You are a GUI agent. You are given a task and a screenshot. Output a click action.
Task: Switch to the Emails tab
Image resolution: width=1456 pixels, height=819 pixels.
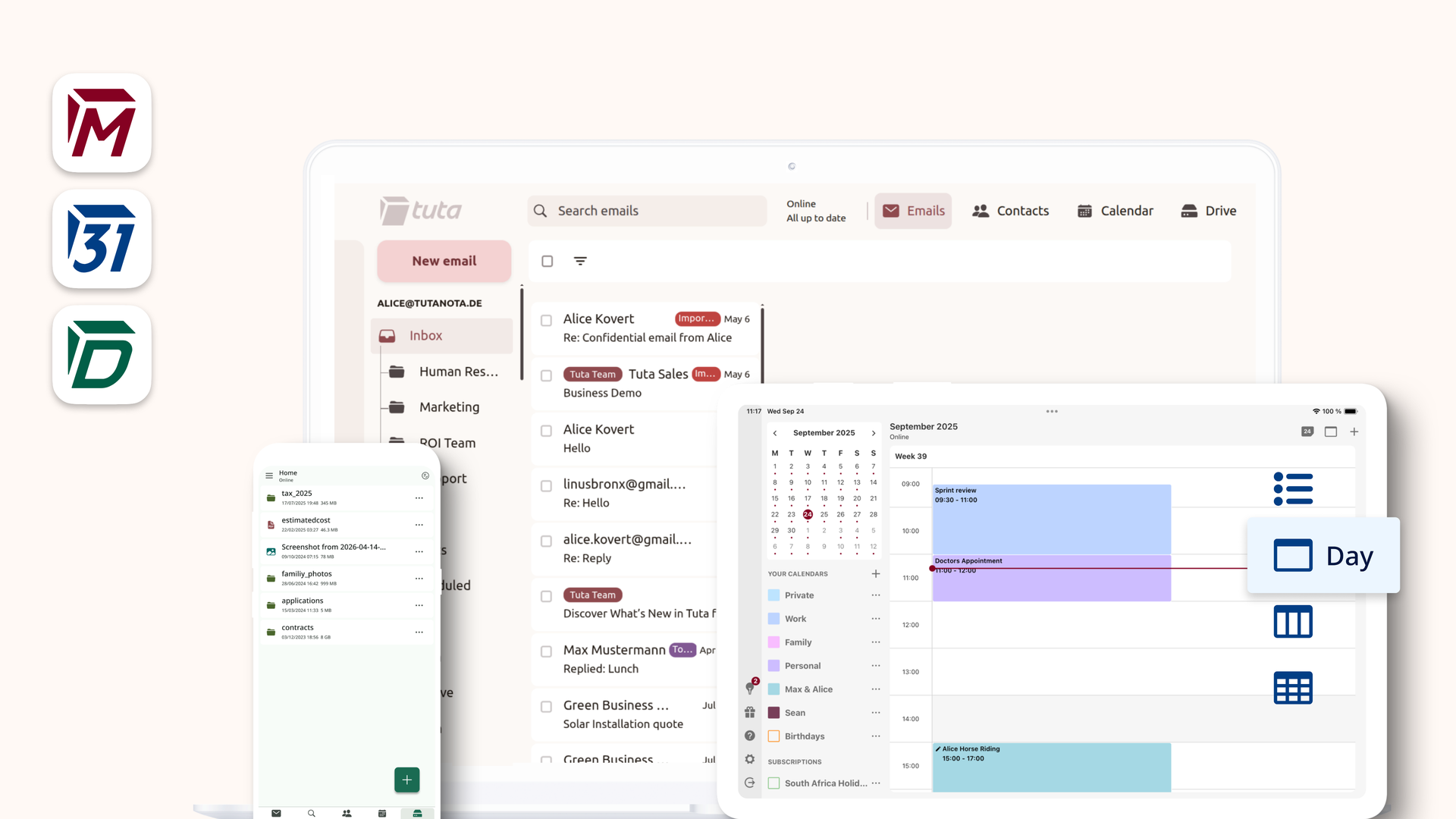[913, 211]
